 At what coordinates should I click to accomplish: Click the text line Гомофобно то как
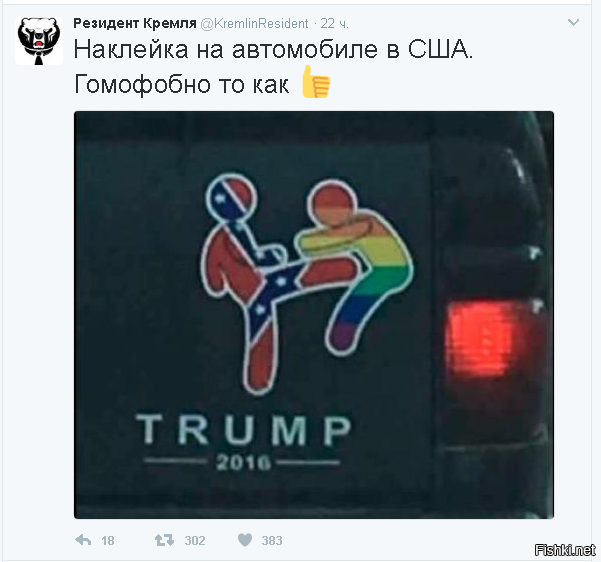tap(181, 84)
